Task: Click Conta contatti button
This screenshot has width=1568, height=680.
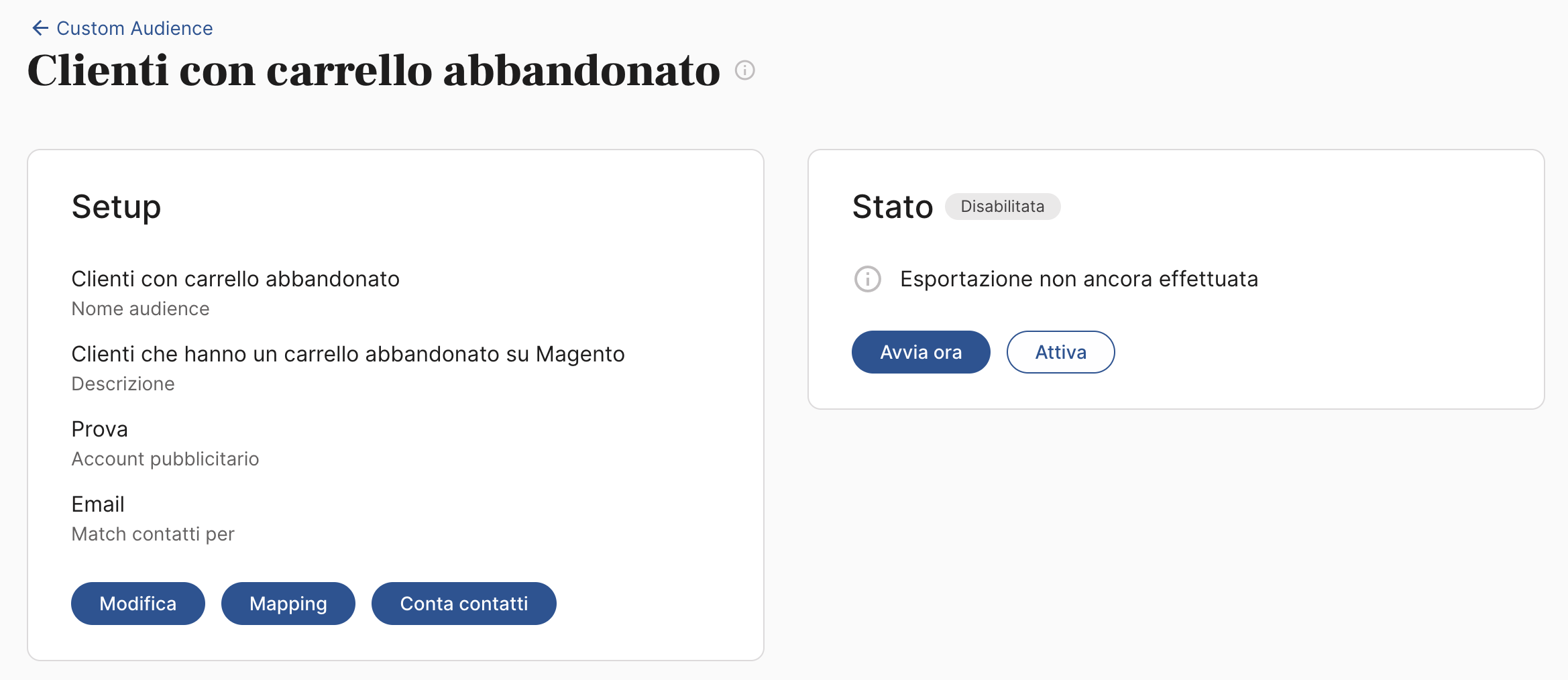Action: (x=464, y=604)
